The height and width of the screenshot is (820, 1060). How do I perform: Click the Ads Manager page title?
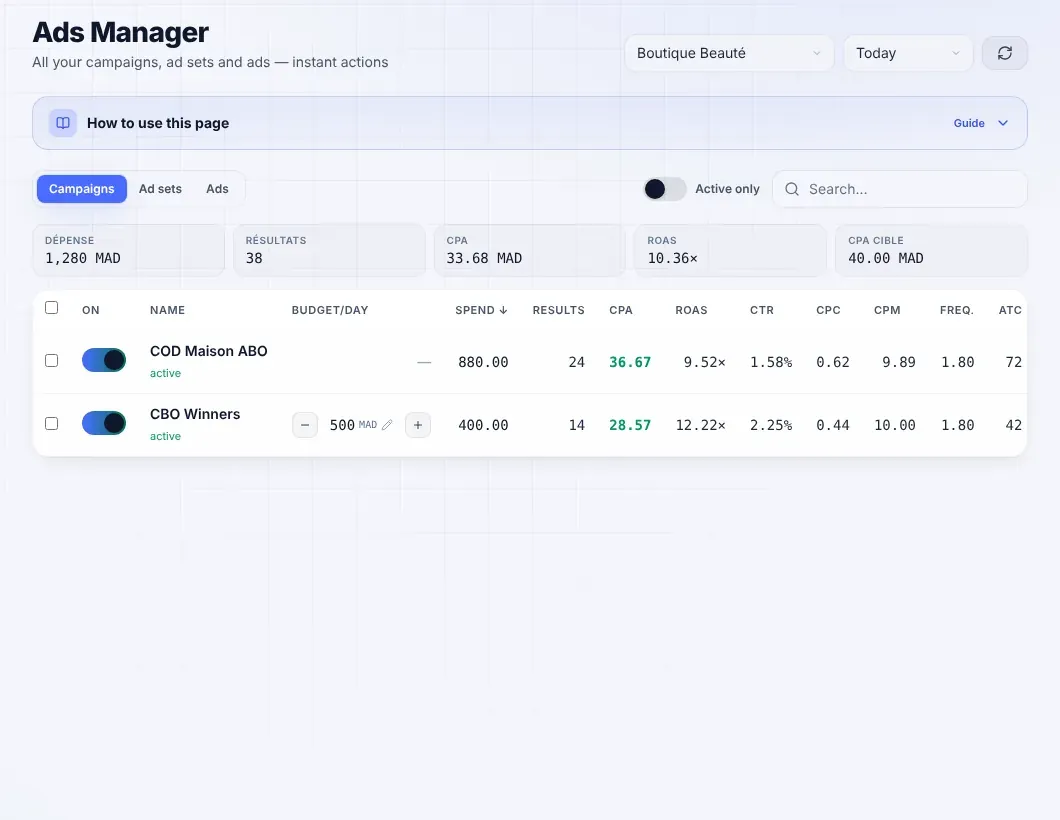point(121,32)
